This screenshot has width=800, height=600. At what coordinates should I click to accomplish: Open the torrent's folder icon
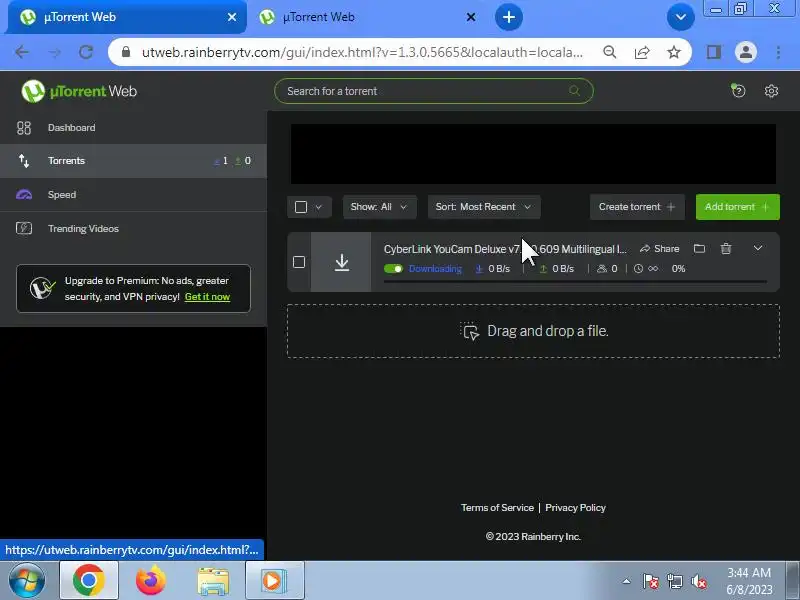coord(699,248)
